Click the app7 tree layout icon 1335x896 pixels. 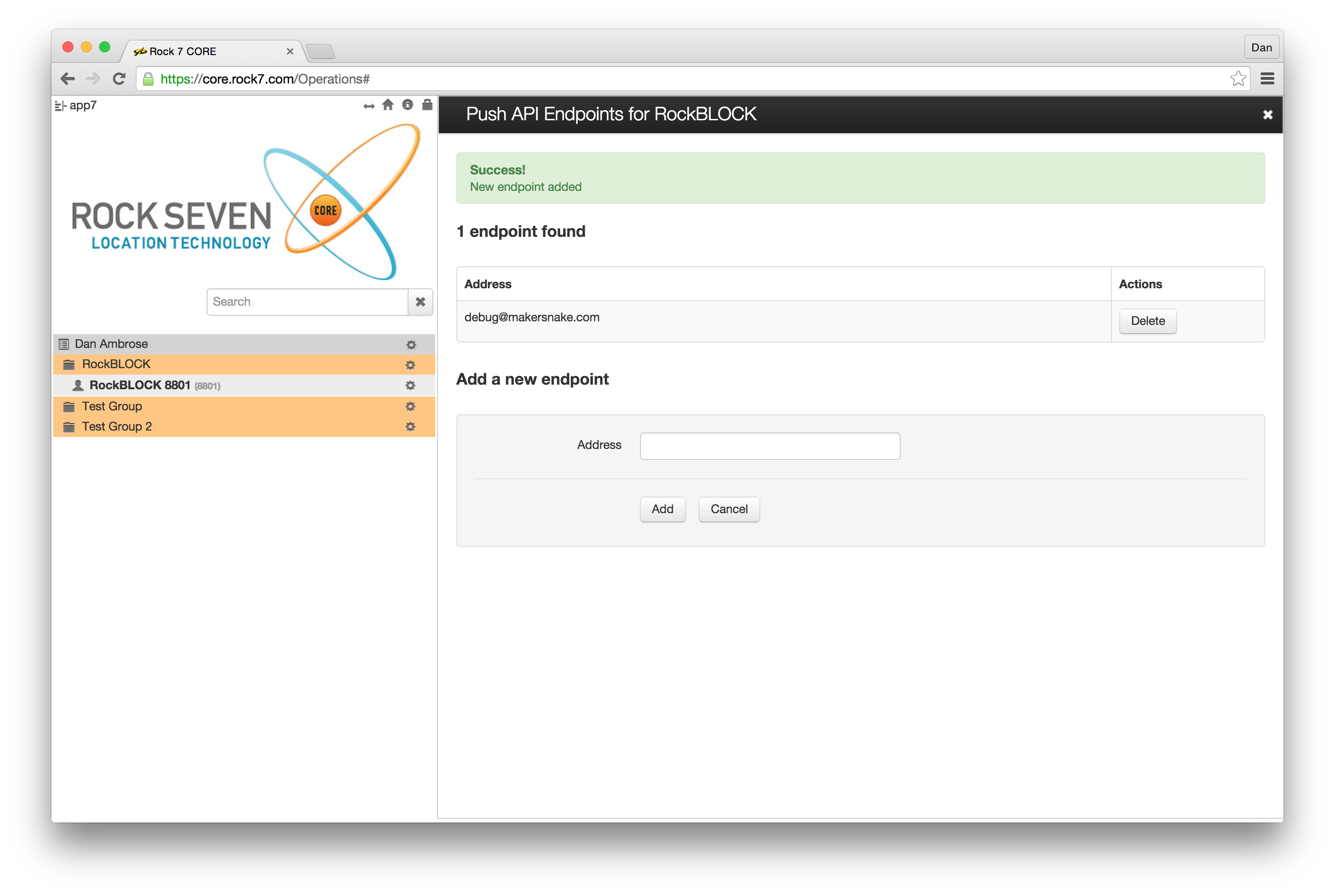pyautogui.click(x=60, y=106)
